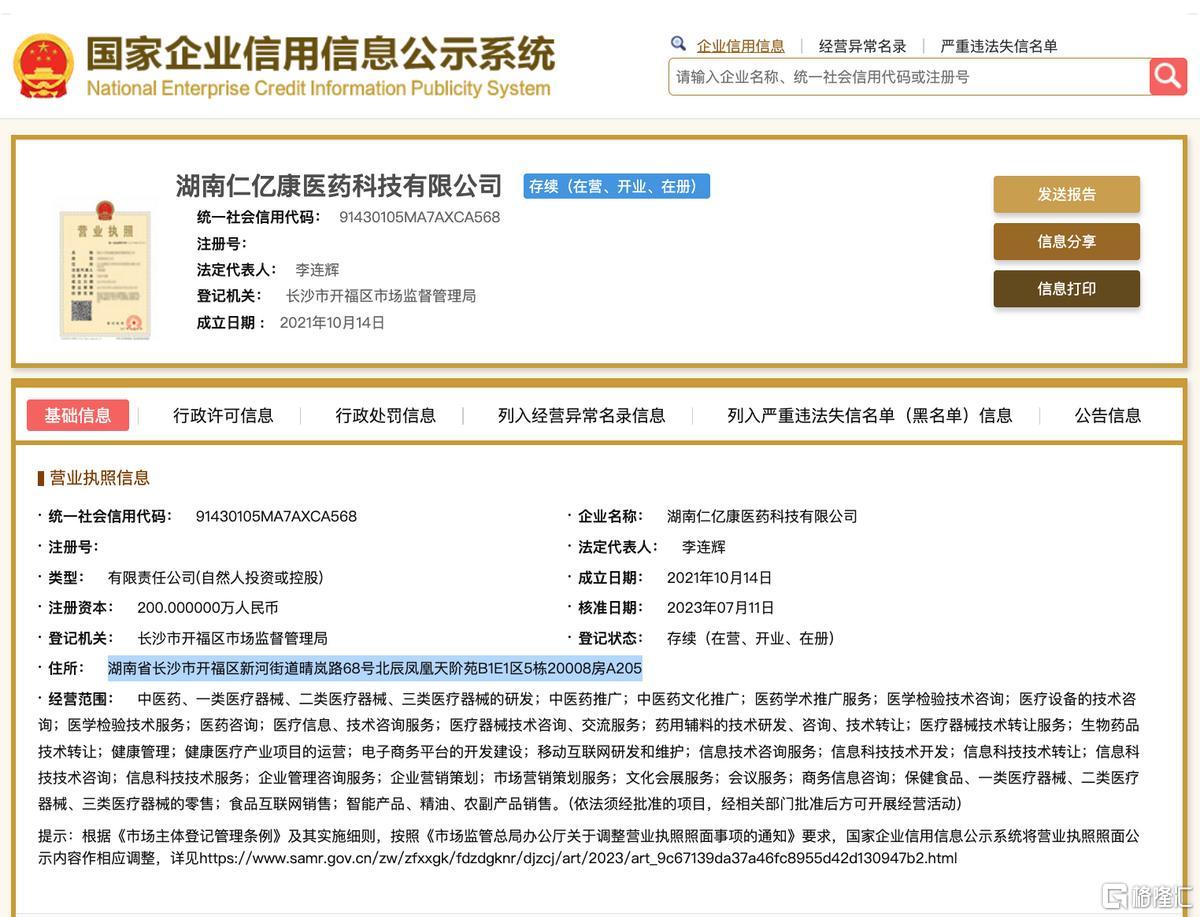Viewport: 1200px width, 917px height.
Task: Focus the enterprise name search field
Action: pyautogui.click(x=909, y=76)
